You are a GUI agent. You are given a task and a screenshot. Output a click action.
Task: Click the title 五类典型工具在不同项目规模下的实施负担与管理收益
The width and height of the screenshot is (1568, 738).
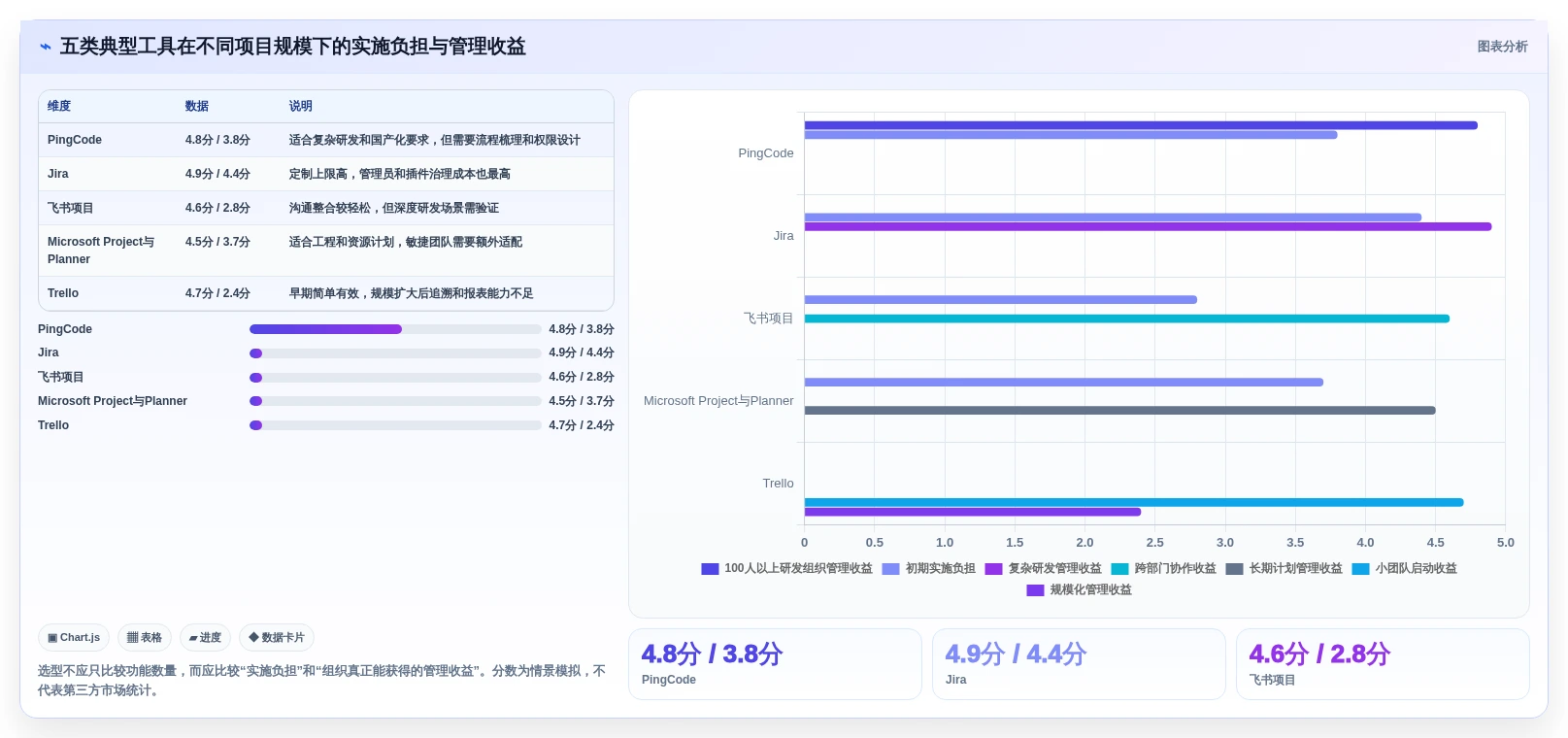[293, 47]
